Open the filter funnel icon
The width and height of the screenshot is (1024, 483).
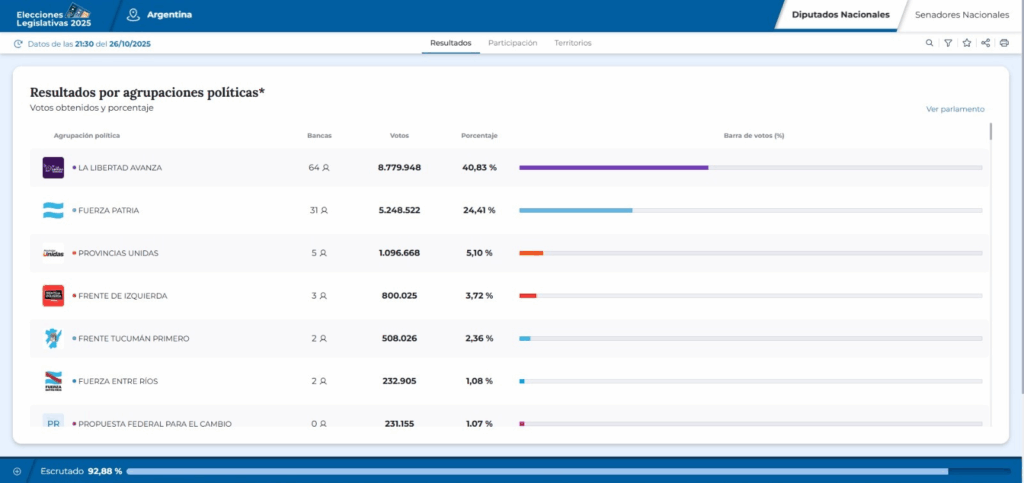point(948,43)
